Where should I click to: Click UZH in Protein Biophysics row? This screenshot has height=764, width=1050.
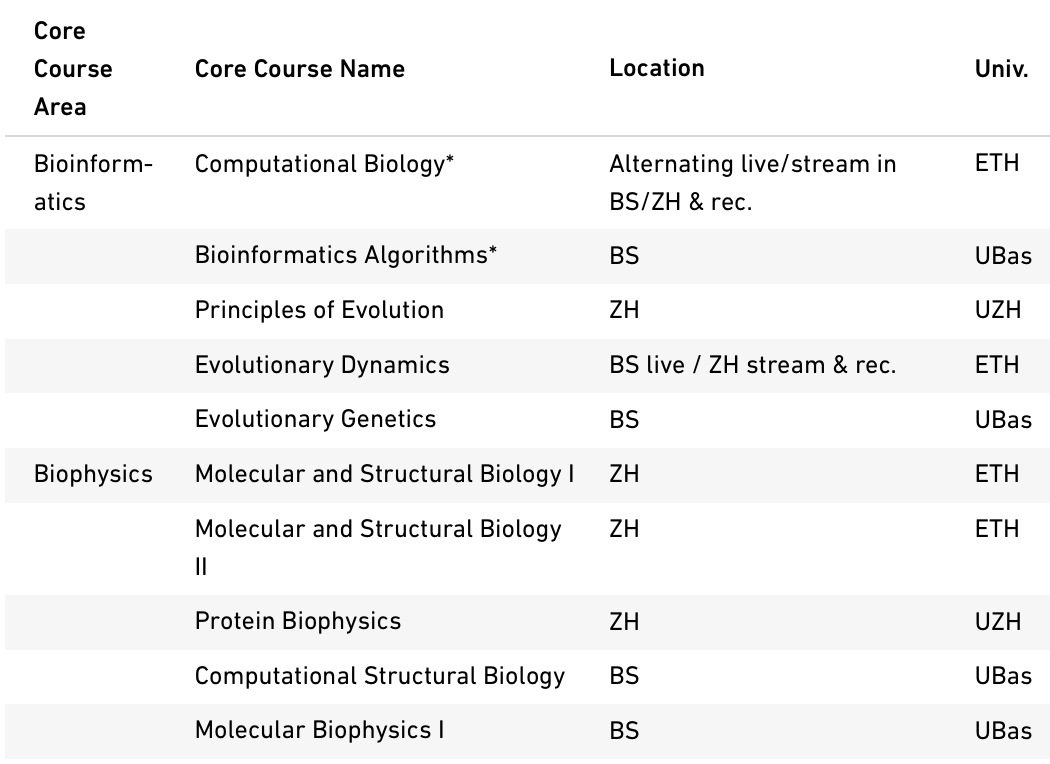pyautogui.click(x=998, y=622)
